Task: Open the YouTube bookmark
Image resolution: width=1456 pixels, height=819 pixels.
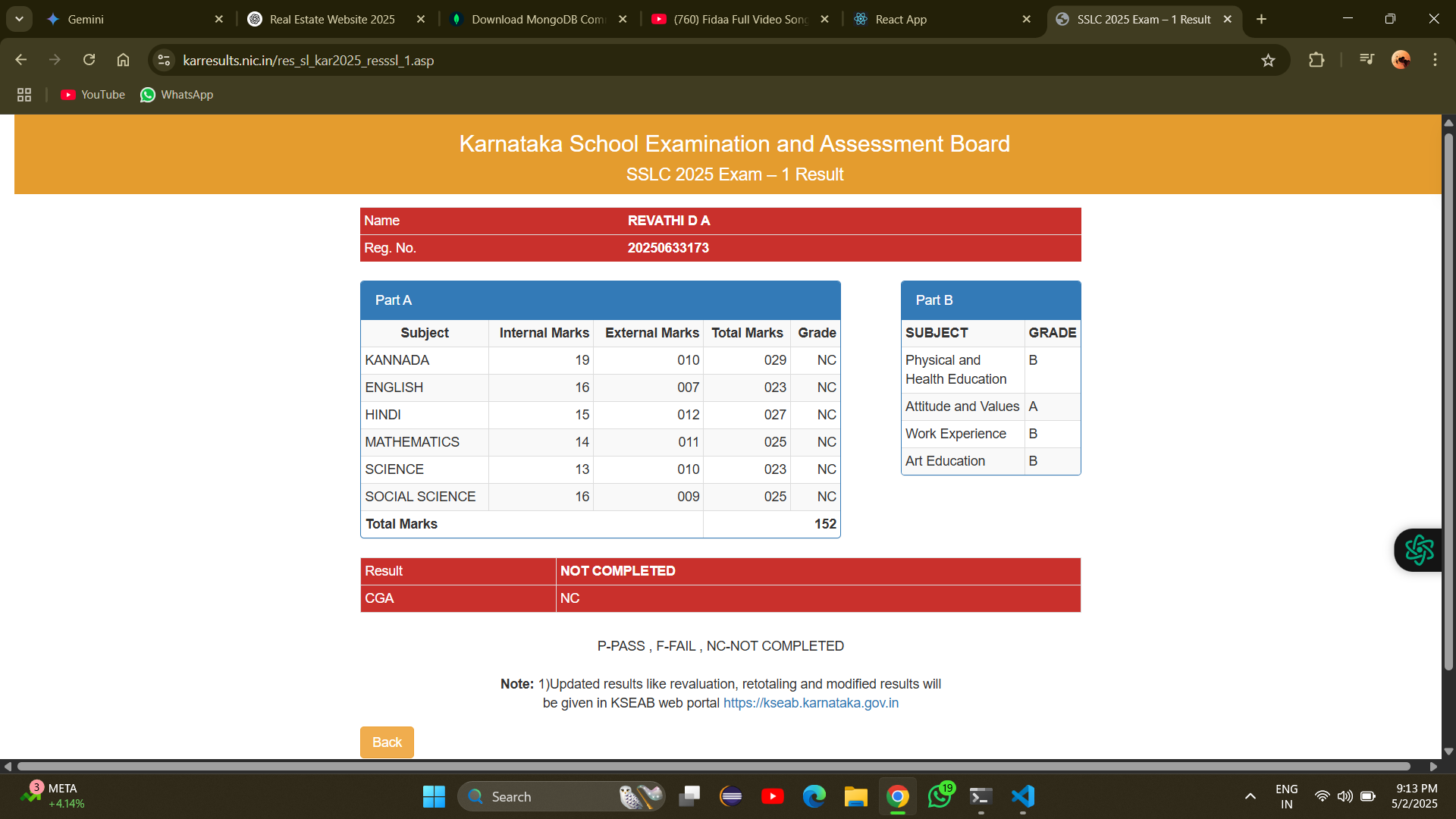Action: pos(93,95)
